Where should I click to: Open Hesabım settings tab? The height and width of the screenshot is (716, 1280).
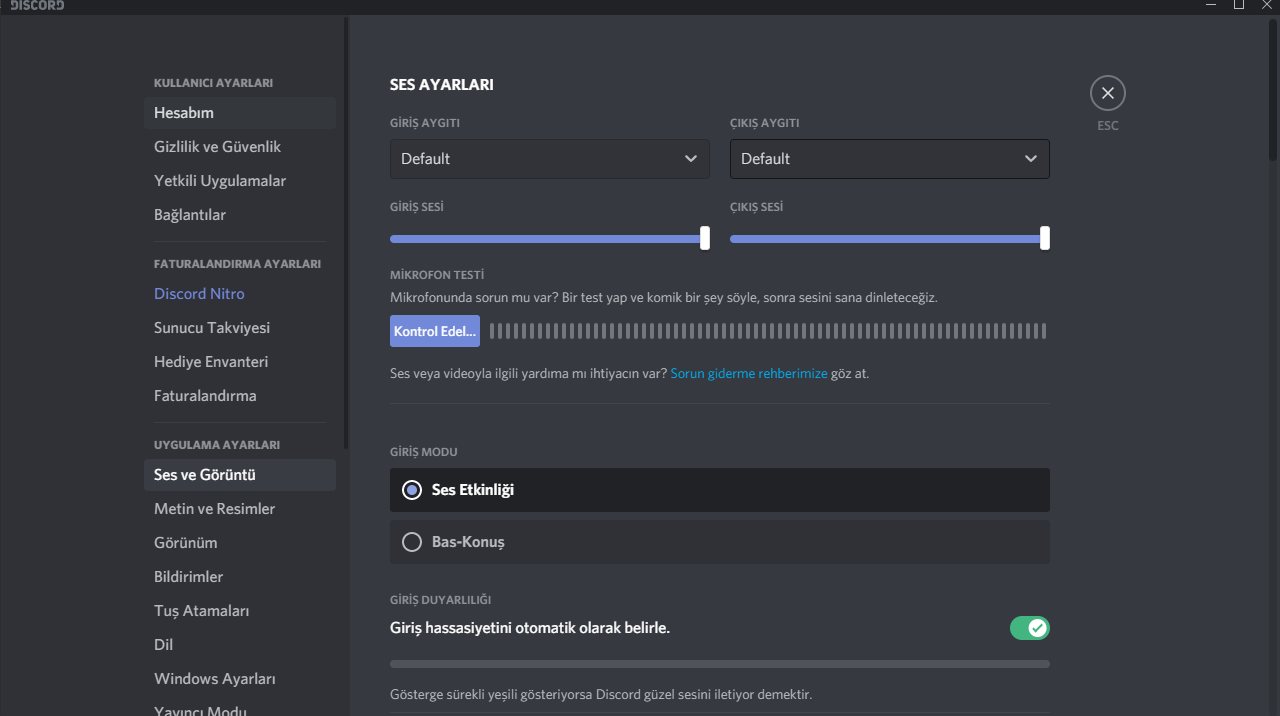click(x=184, y=113)
